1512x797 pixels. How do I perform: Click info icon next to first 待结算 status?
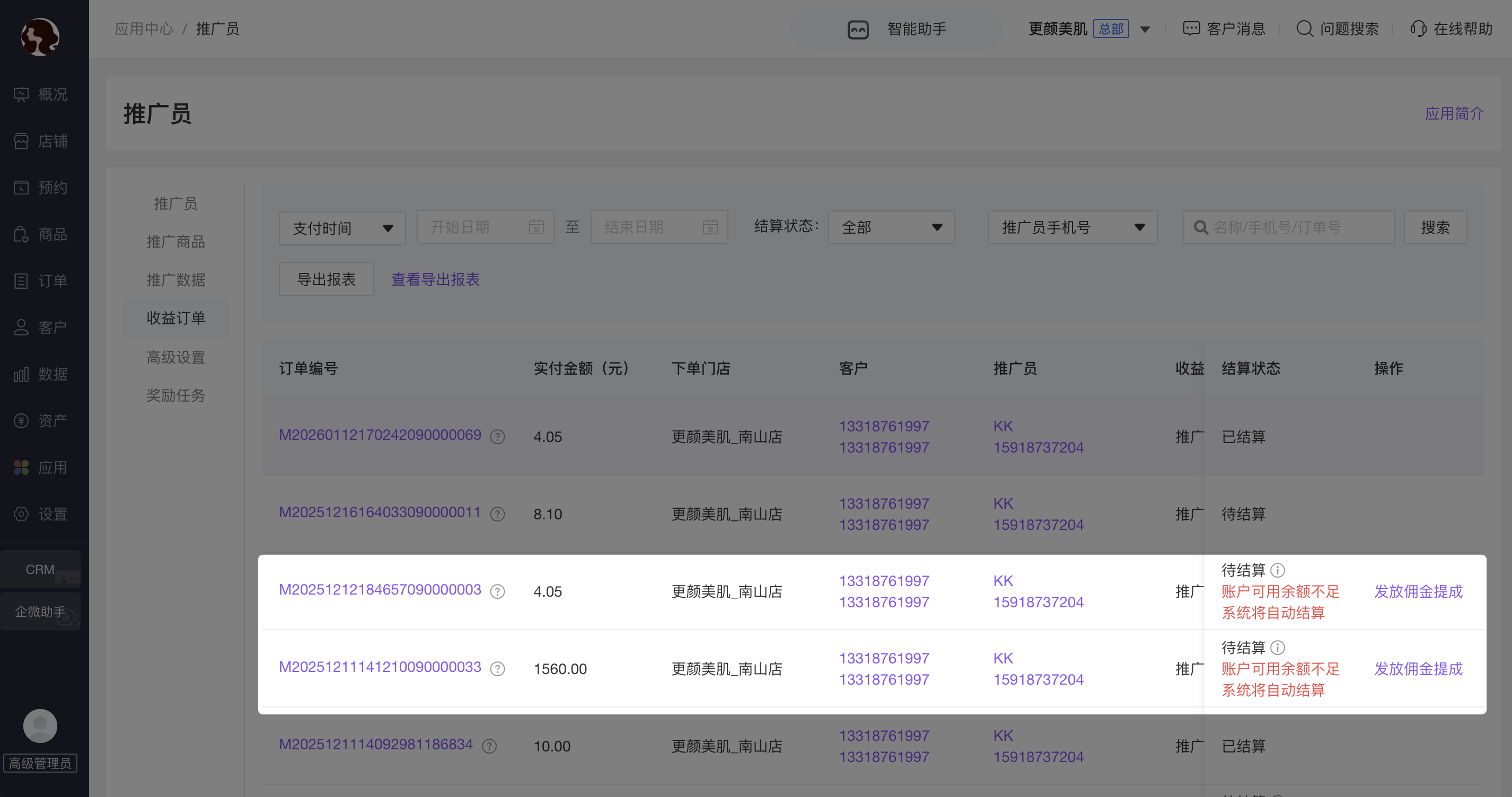(x=1278, y=570)
